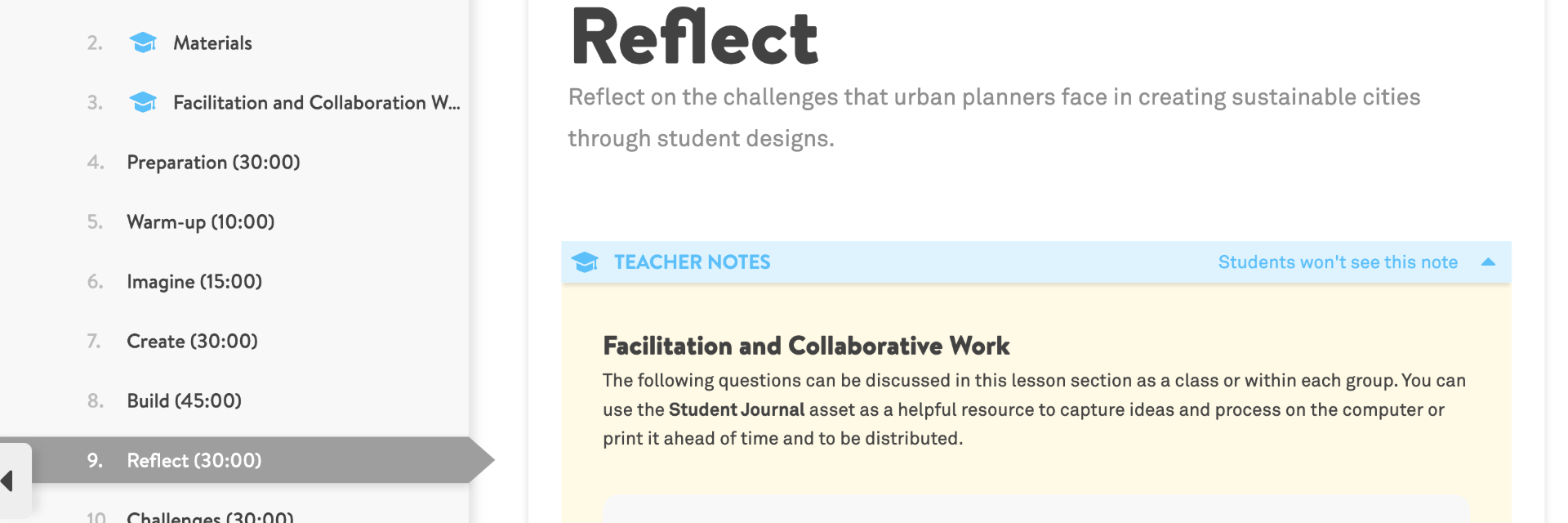The image size is (1568, 523).
Task: Open the Challenges (30:00) section
Action: tap(210, 516)
